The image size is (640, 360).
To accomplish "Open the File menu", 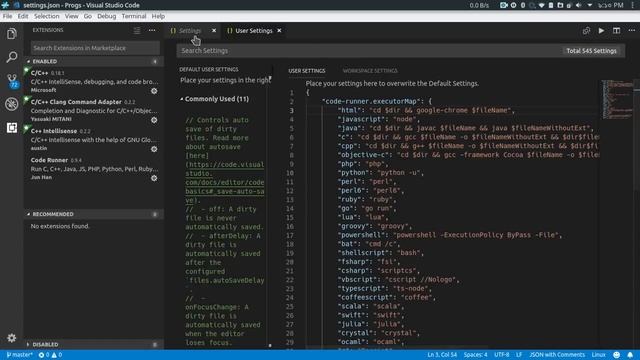I will pyautogui.click(x=7, y=16).
